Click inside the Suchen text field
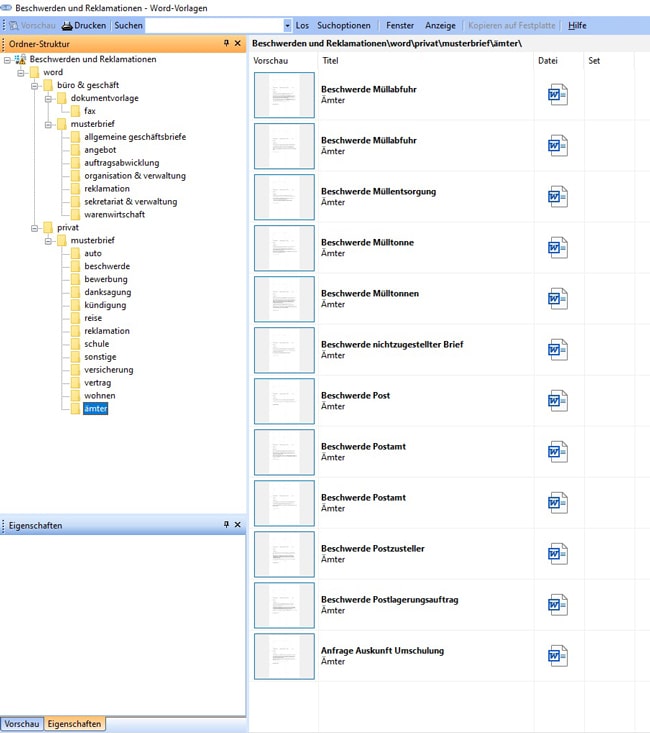Image resolution: width=650 pixels, height=733 pixels. pyautogui.click(x=213, y=25)
